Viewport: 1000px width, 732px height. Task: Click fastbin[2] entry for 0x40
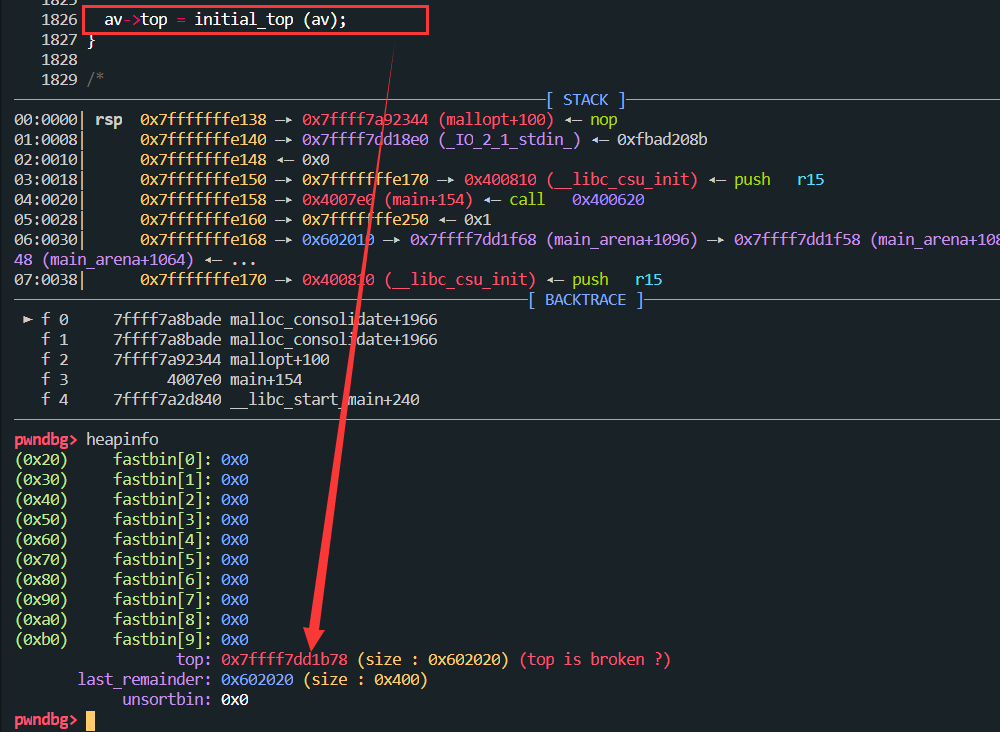(131, 499)
